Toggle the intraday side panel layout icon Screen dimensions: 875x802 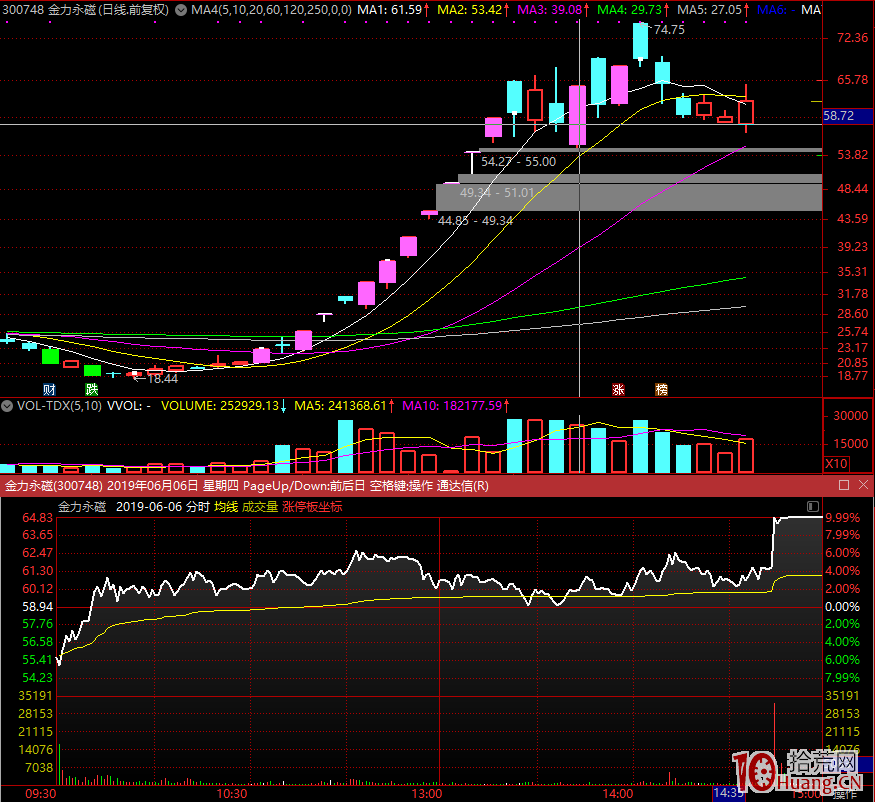click(812, 506)
